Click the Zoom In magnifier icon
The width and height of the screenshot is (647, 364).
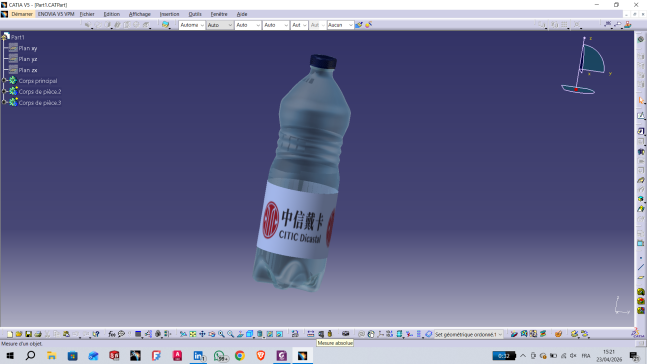221,334
